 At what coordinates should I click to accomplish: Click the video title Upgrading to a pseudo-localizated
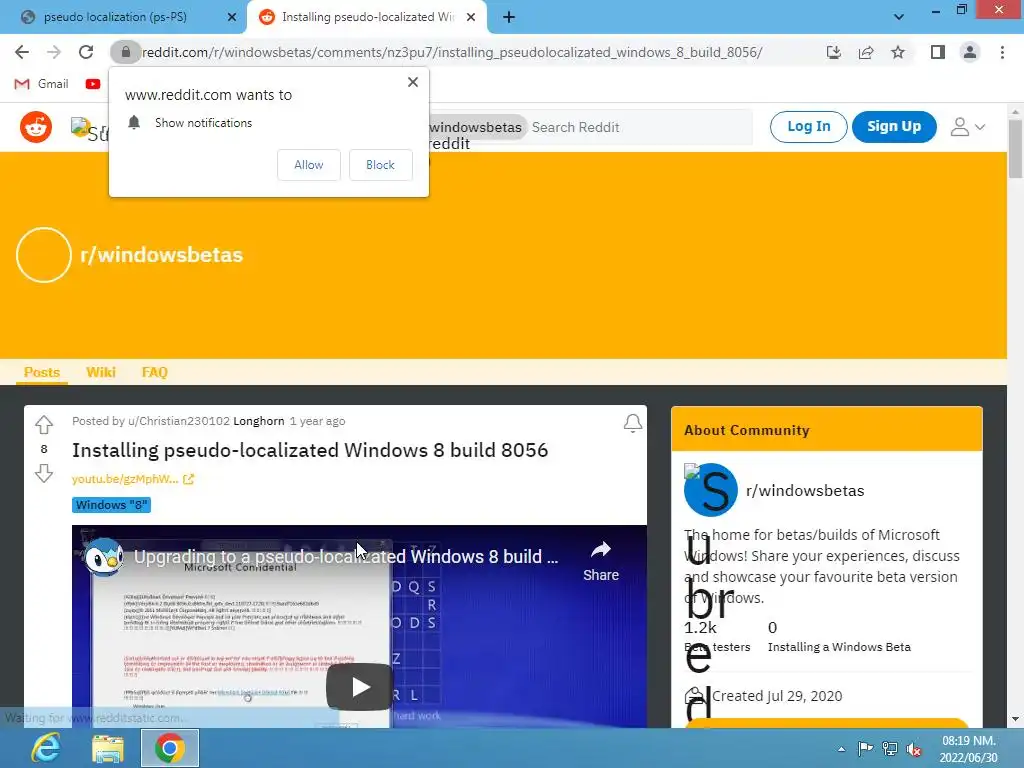click(x=346, y=556)
